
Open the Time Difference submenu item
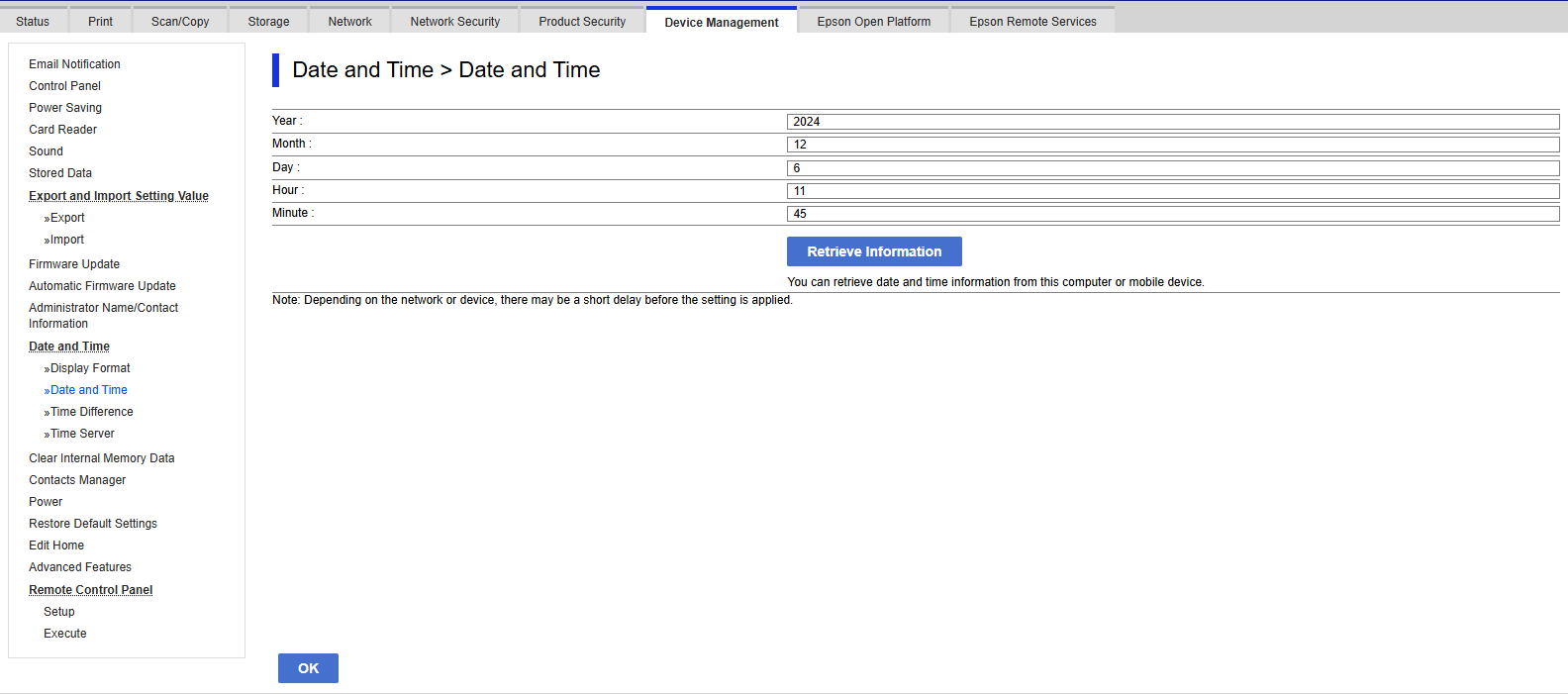point(91,412)
